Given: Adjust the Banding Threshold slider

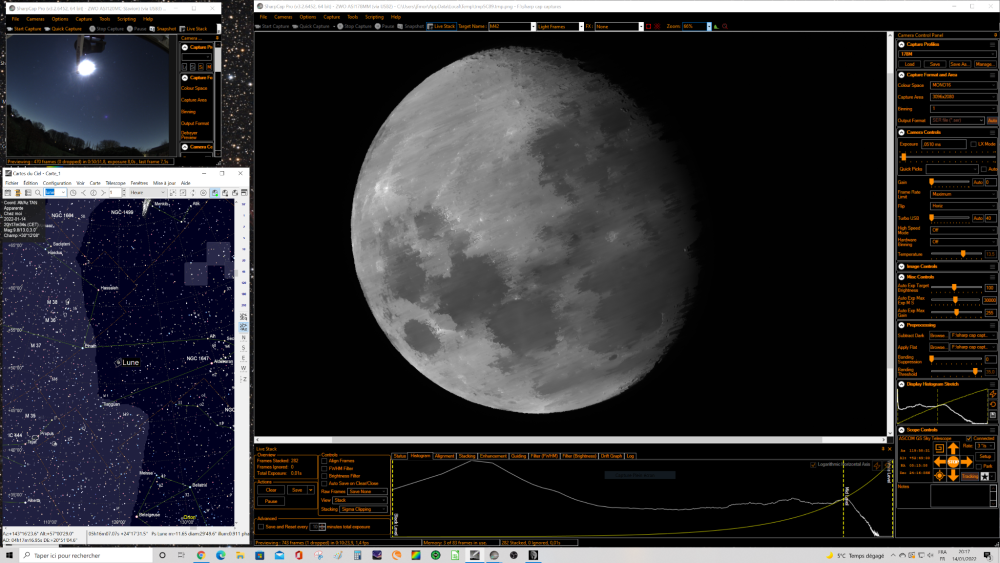Looking at the screenshot, I should click(x=975, y=371).
